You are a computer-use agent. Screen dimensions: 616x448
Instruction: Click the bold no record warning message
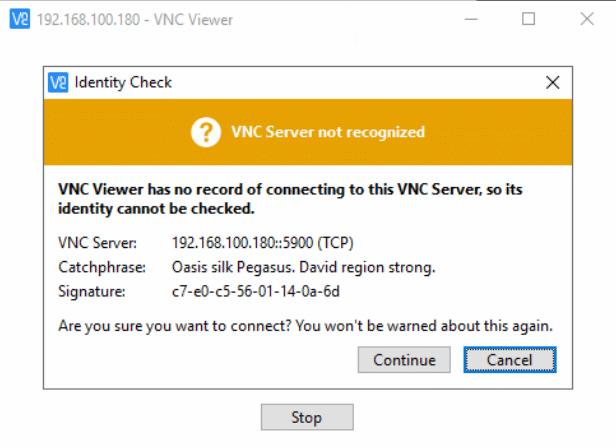pyautogui.click(x=290, y=199)
